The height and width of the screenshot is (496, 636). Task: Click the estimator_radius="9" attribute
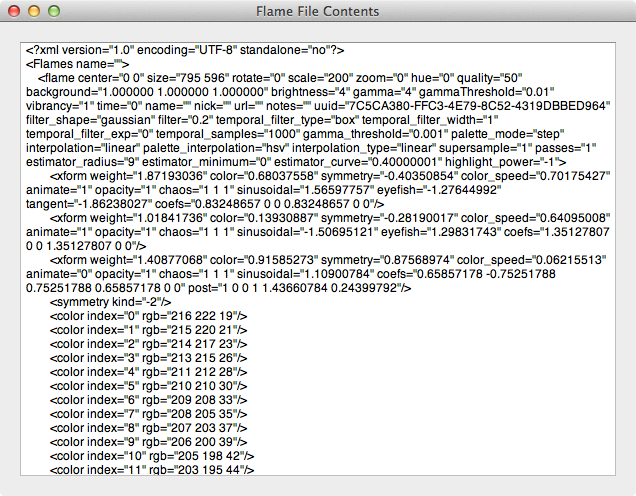pos(82,162)
